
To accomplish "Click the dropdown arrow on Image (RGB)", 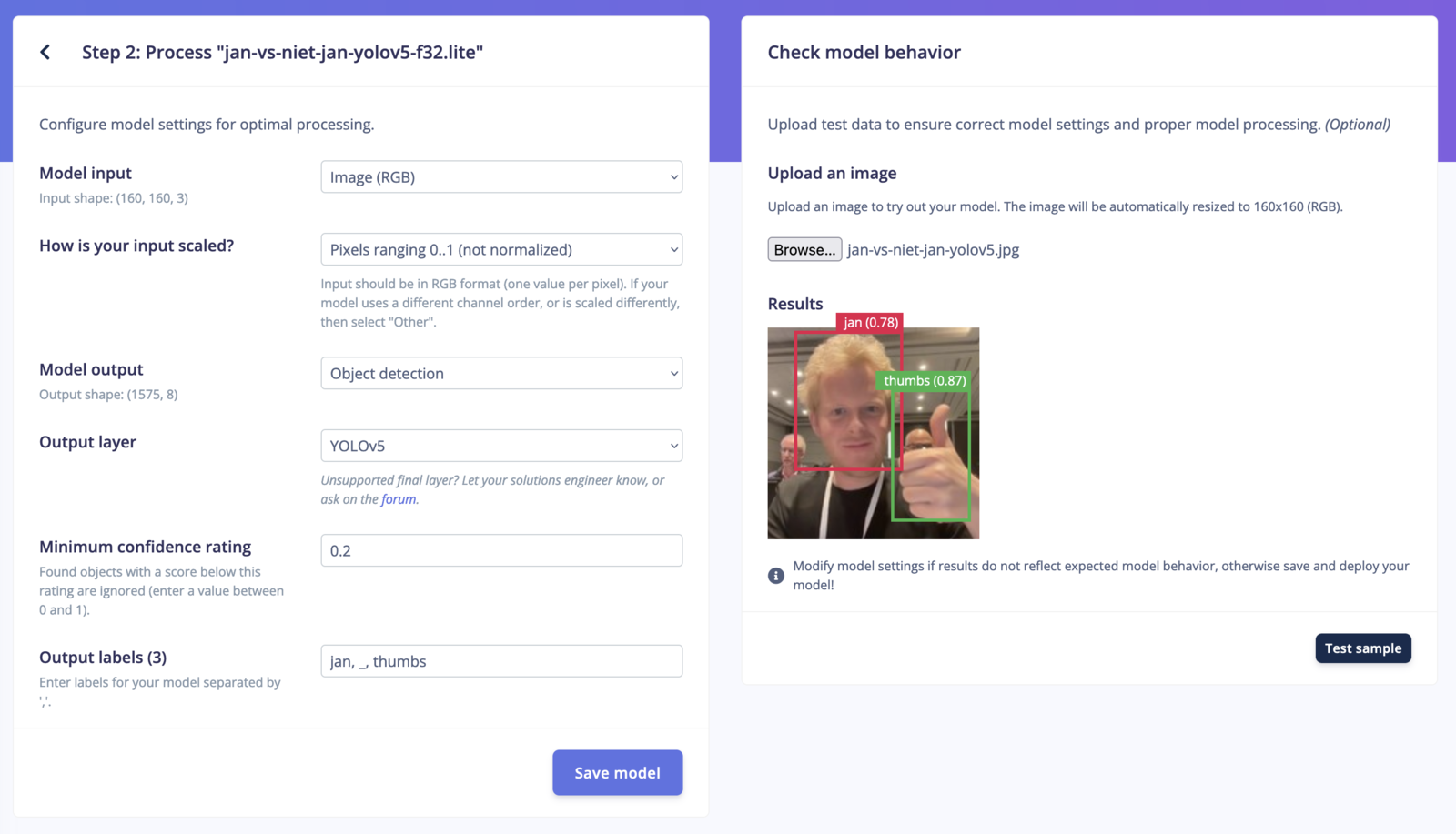I will pyautogui.click(x=674, y=177).
